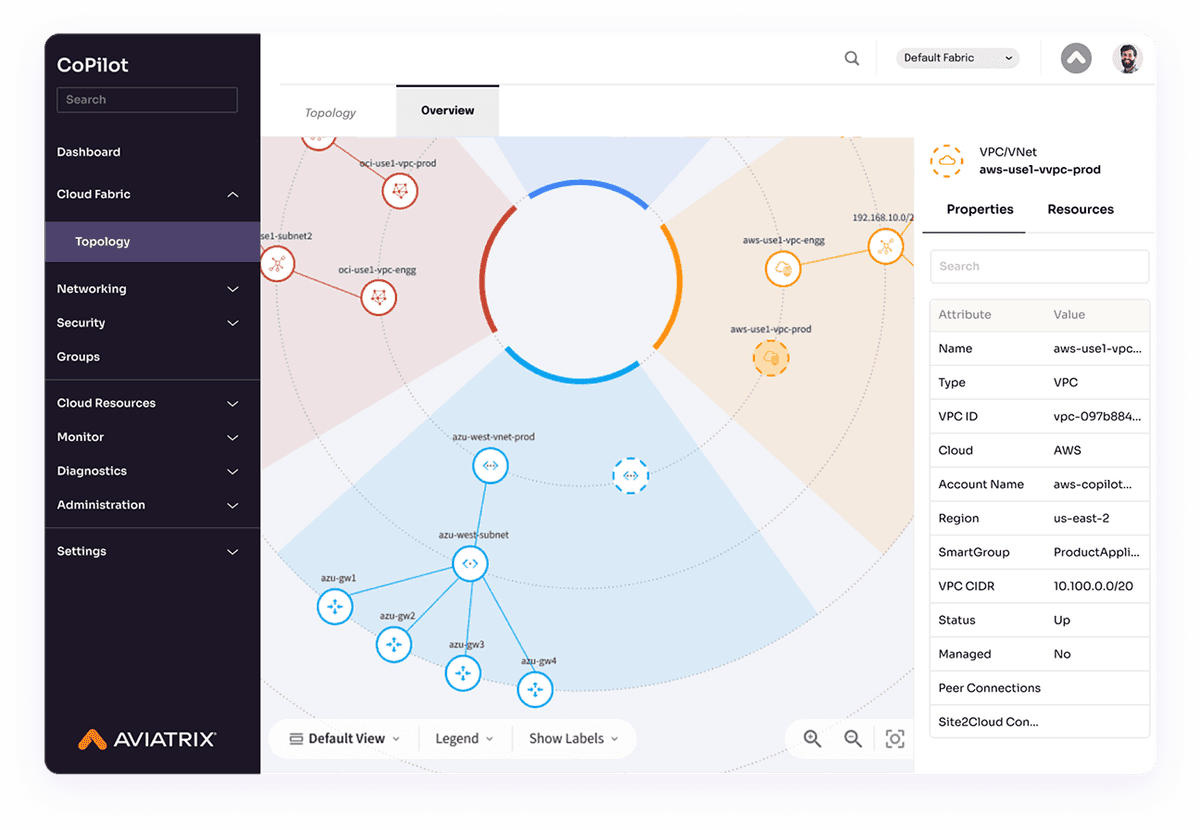Click the zoom out magnifier icon
Screen dimensions: 1200x830
pyautogui.click(x=853, y=738)
